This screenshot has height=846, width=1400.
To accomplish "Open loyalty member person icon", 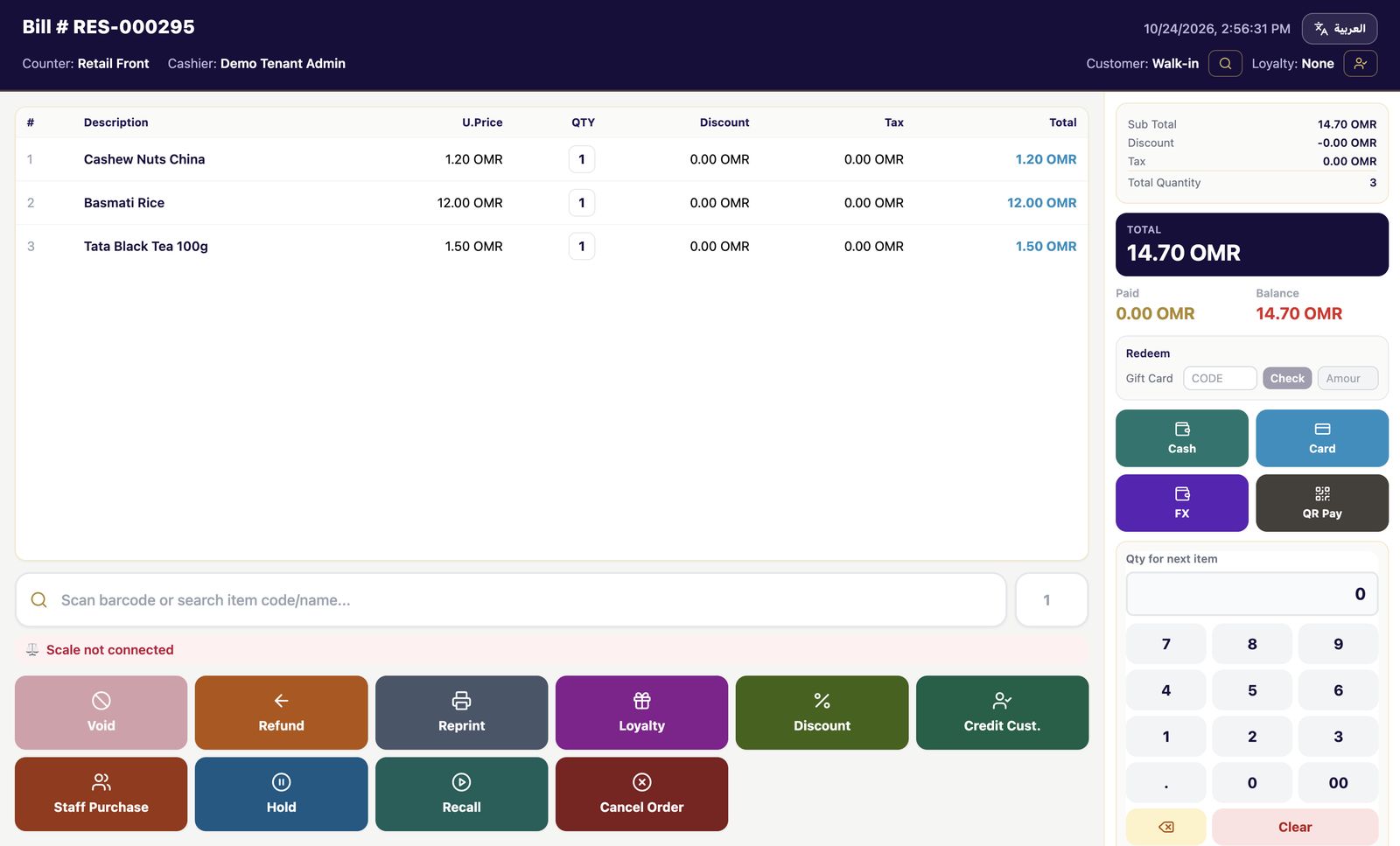I will pyautogui.click(x=1360, y=63).
